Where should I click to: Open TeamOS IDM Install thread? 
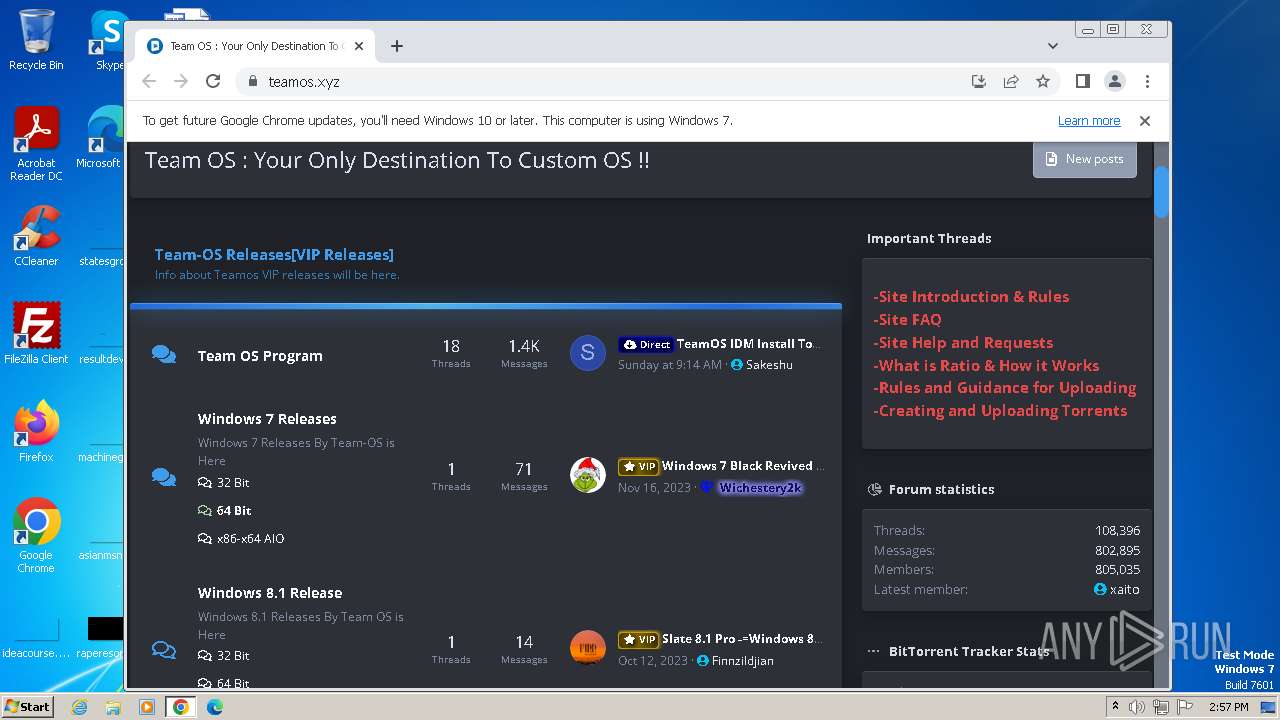[x=748, y=344]
